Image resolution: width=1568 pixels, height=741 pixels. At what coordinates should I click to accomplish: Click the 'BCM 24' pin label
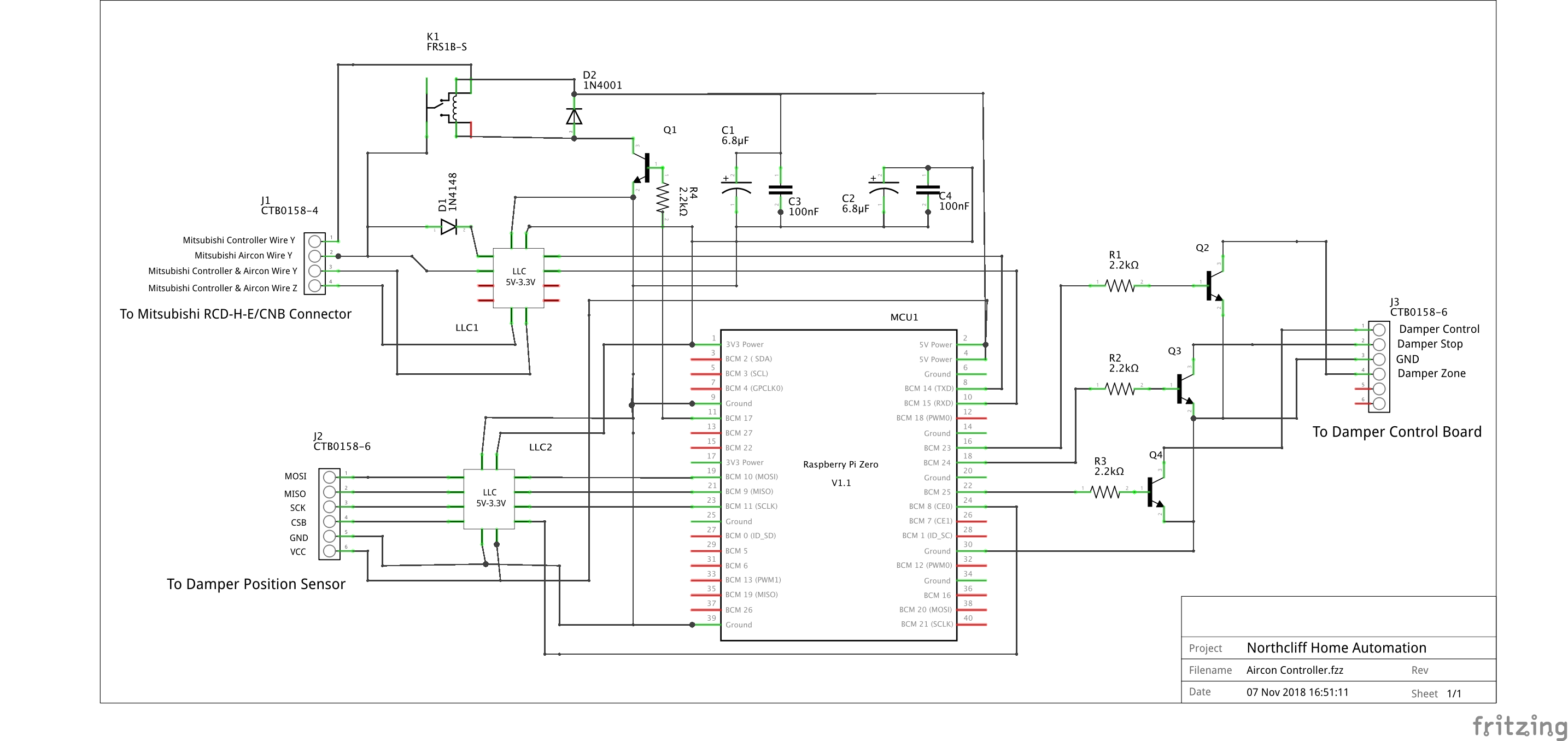[937, 462]
